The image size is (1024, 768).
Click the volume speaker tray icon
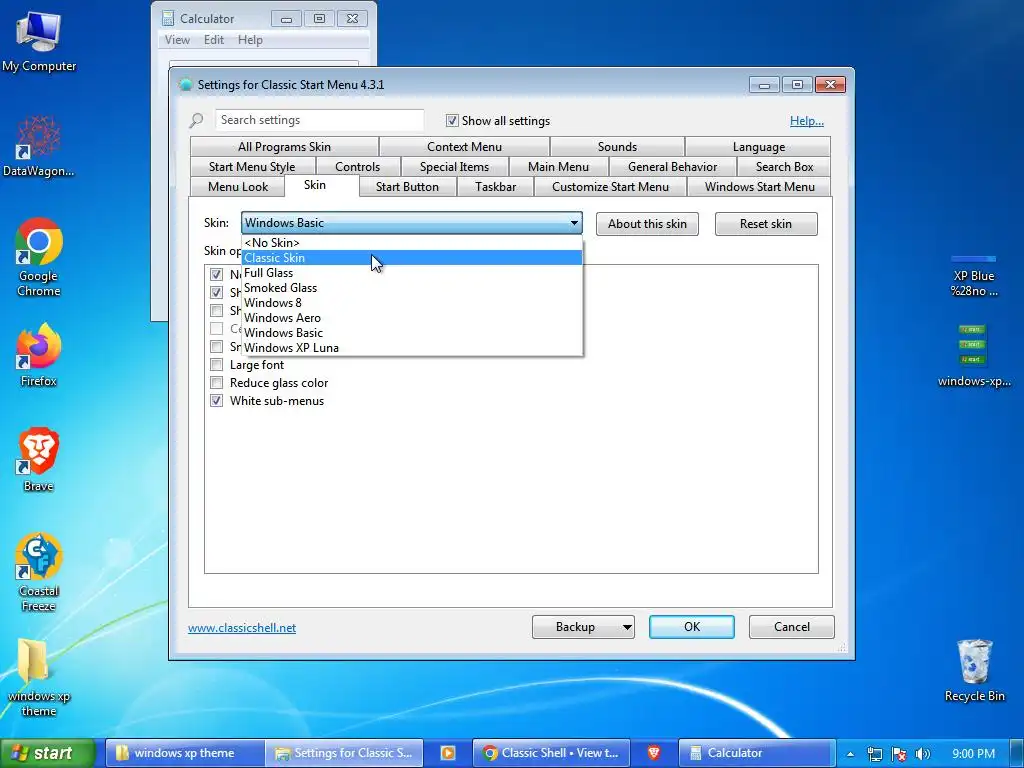(923, 754)
